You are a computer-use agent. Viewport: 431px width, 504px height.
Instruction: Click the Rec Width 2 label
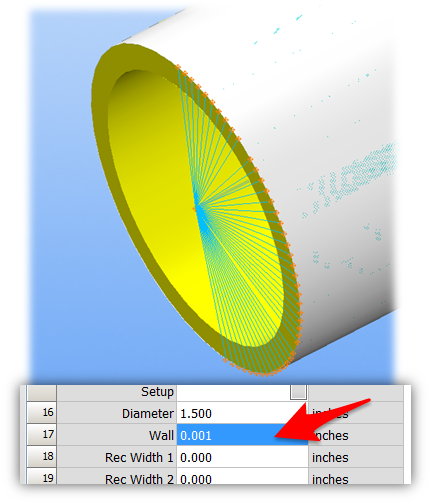click(139, 479)
